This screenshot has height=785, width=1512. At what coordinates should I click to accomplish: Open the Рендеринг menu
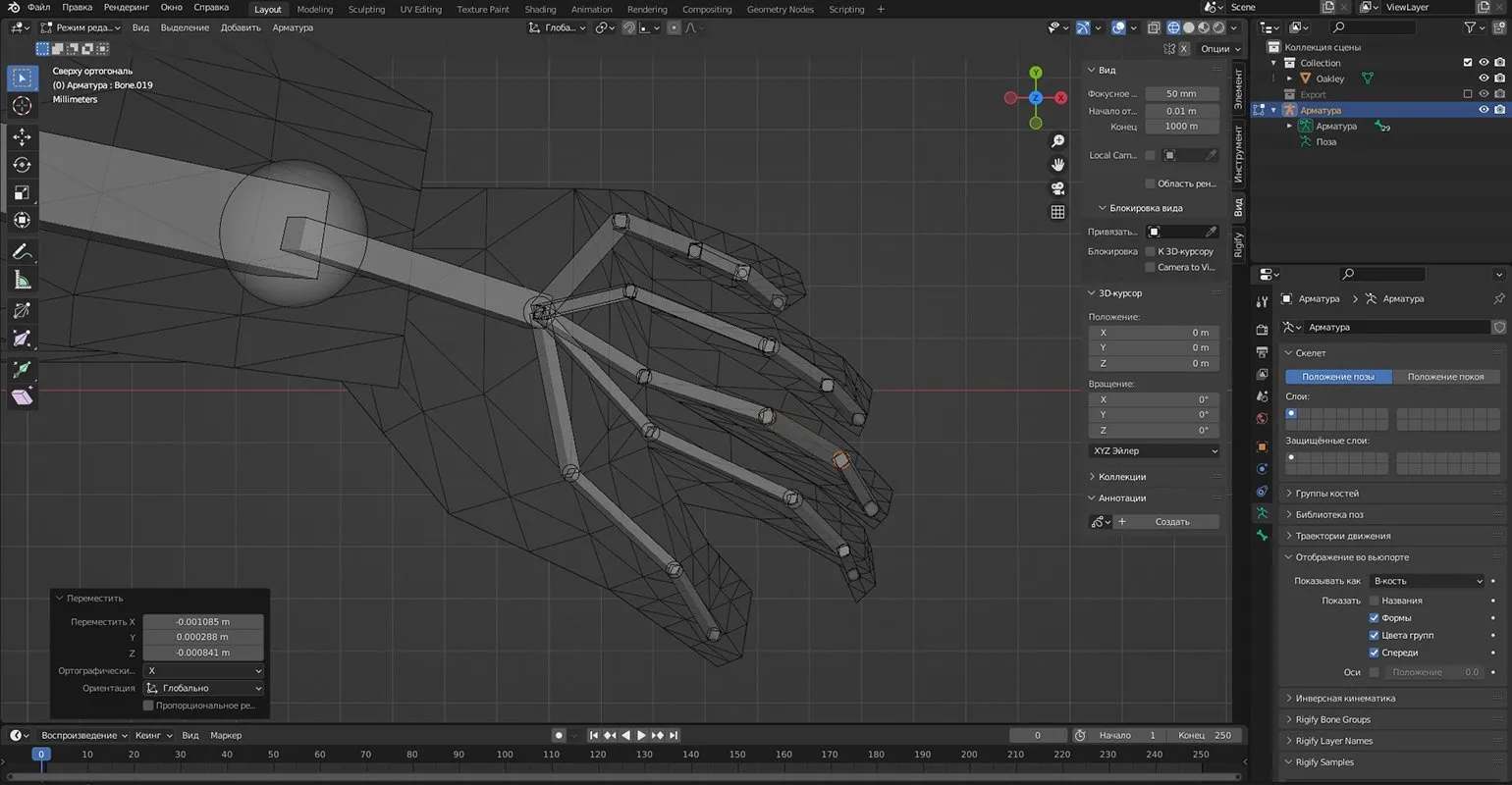click(127, 8)
